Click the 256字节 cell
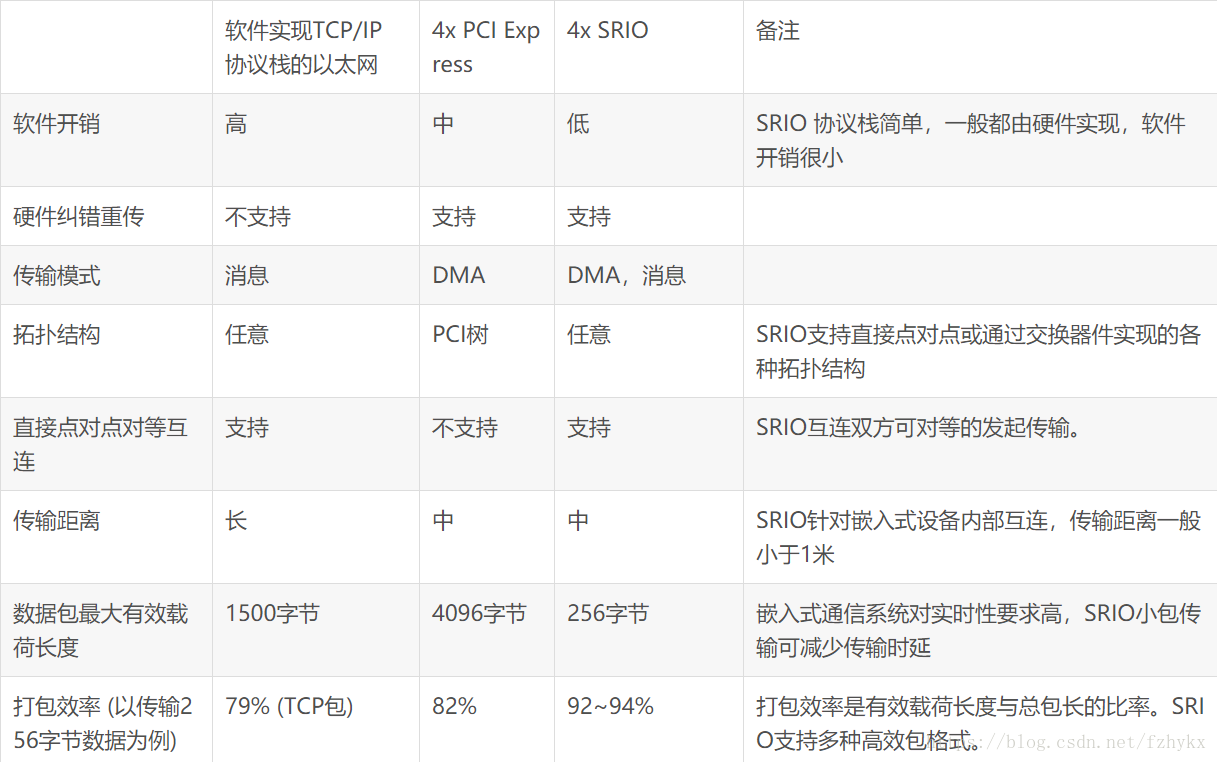 point(608,614)
